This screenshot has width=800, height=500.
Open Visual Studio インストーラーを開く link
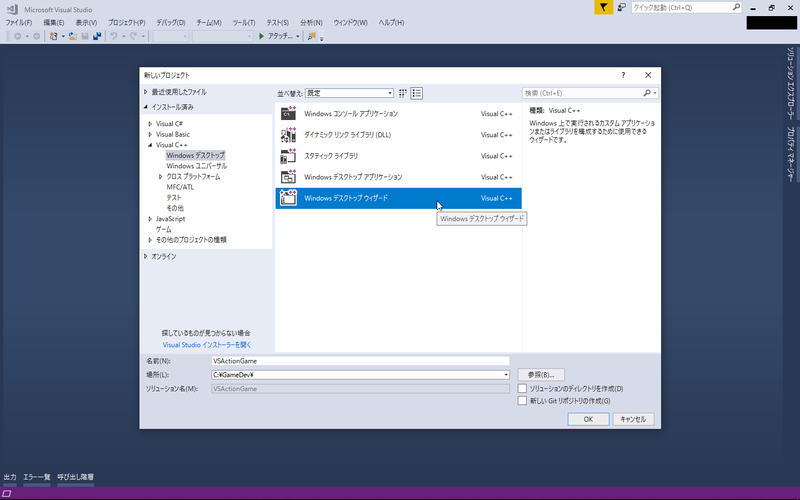207,345
